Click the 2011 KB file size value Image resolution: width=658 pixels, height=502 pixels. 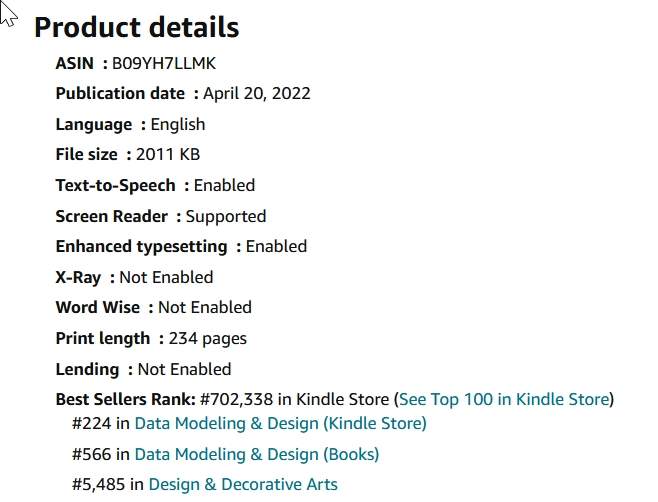[x=175, y=155]
